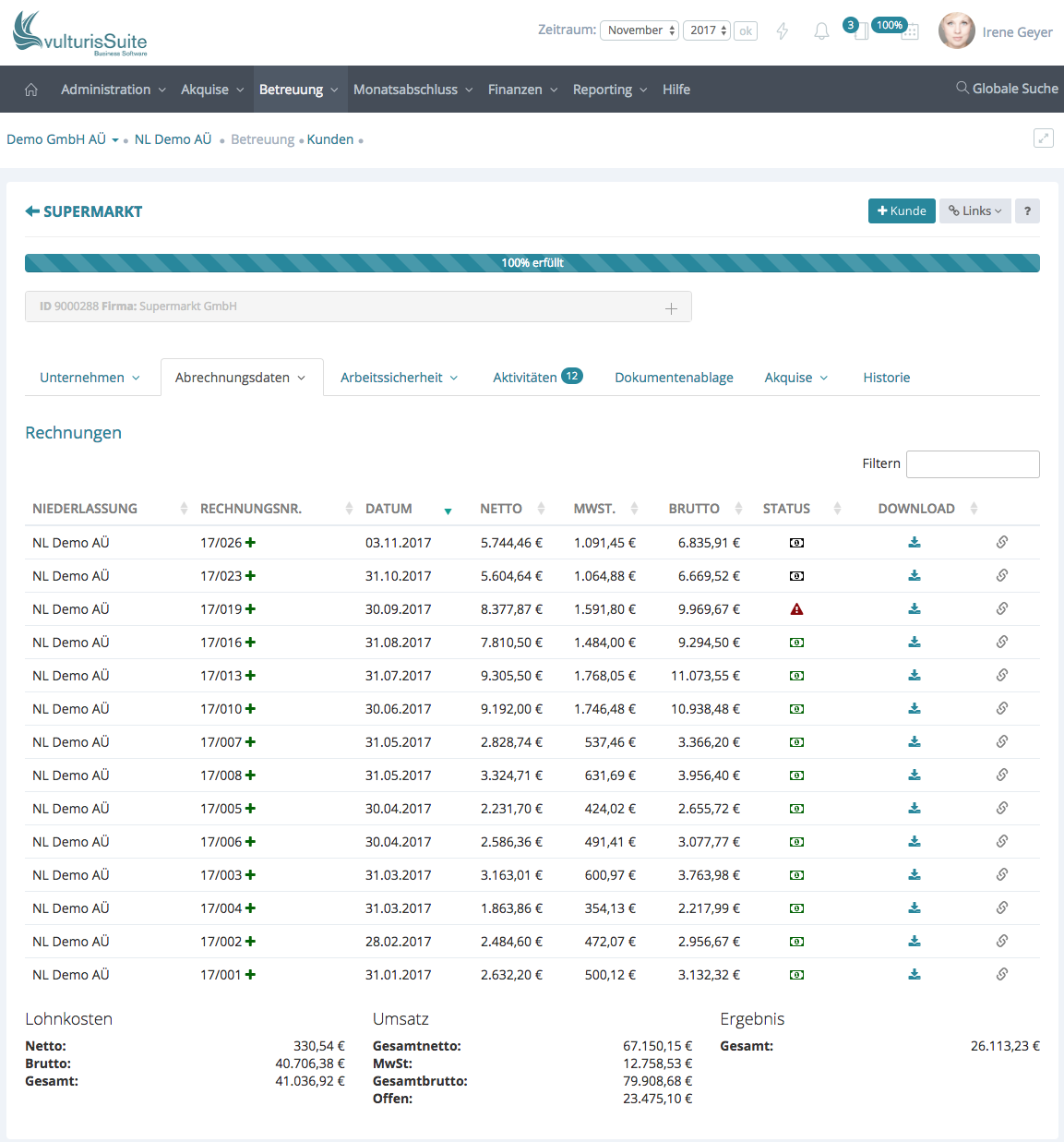
Task: Click the back arrow next to SUPERMARKT
Action: pyautogui.click(x=32, y=211)
